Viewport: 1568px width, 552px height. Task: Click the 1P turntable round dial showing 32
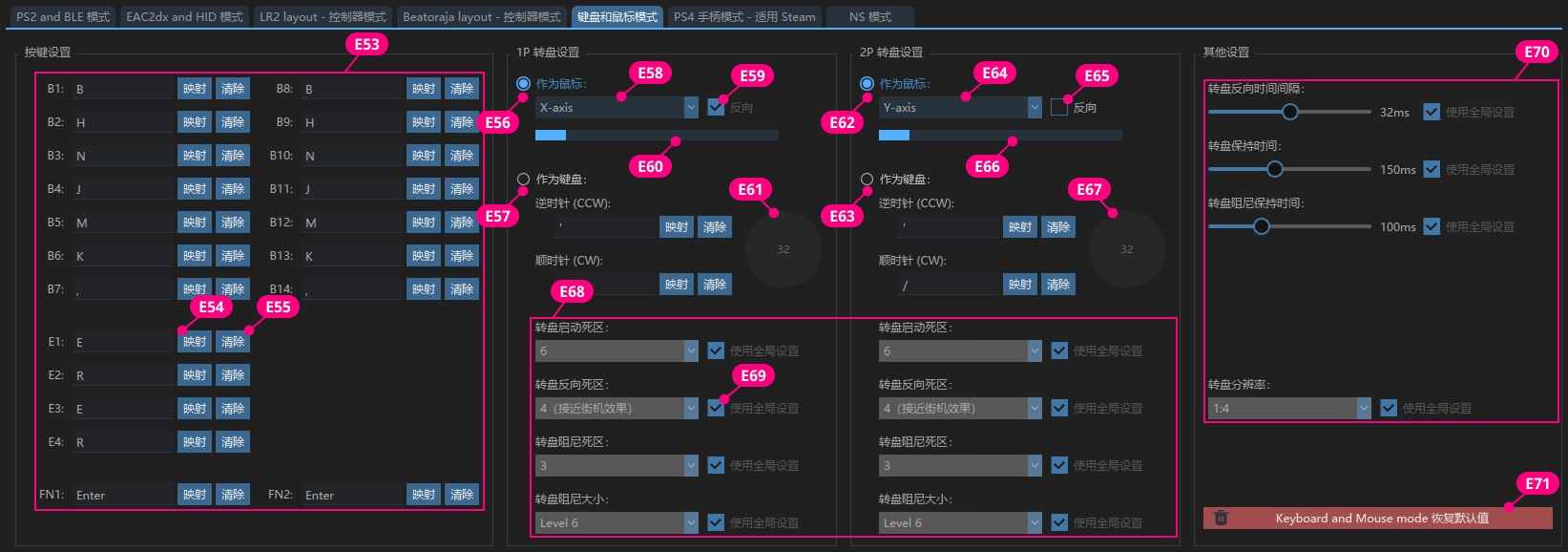[783, 249]
